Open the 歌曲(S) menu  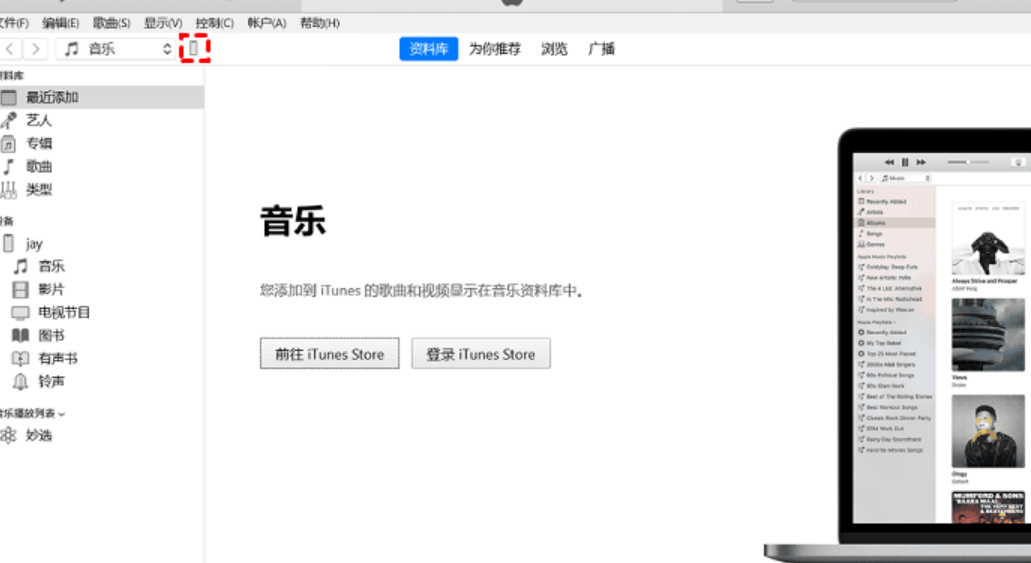click(x=111, y=23)
